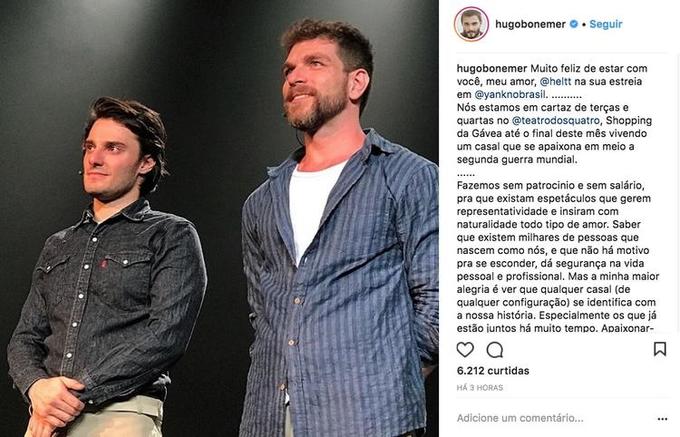This screenshot has width=680, height=437.
Task: Click hugobonemer username in caption
Action: pos(492,68)
